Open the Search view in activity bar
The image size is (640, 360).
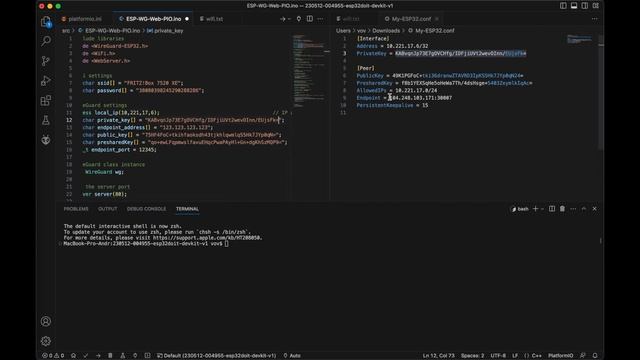tap(46, 41)
